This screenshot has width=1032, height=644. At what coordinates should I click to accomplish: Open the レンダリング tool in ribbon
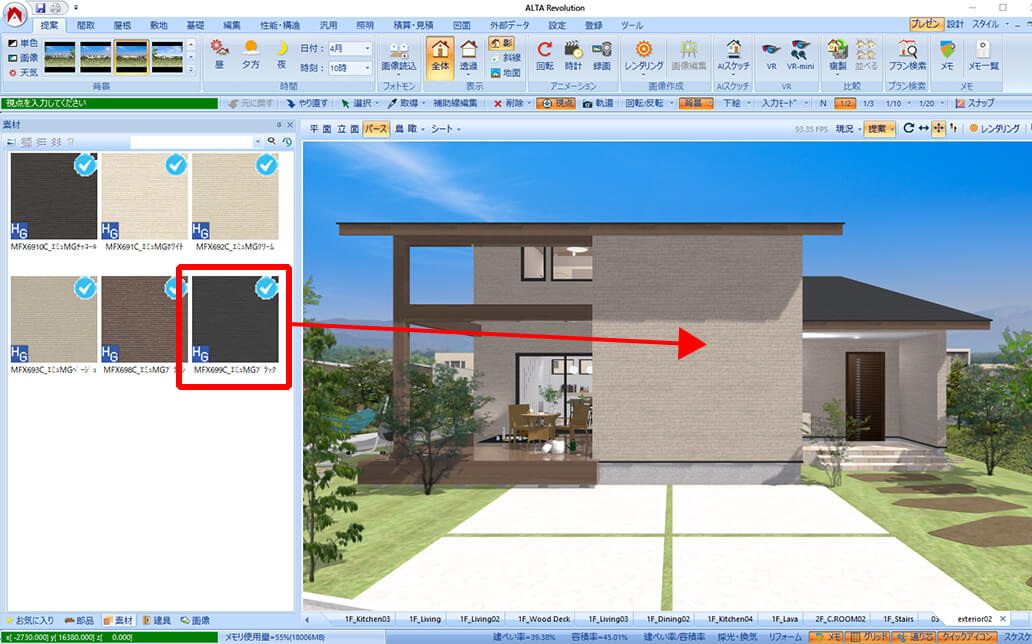(643, 53)
